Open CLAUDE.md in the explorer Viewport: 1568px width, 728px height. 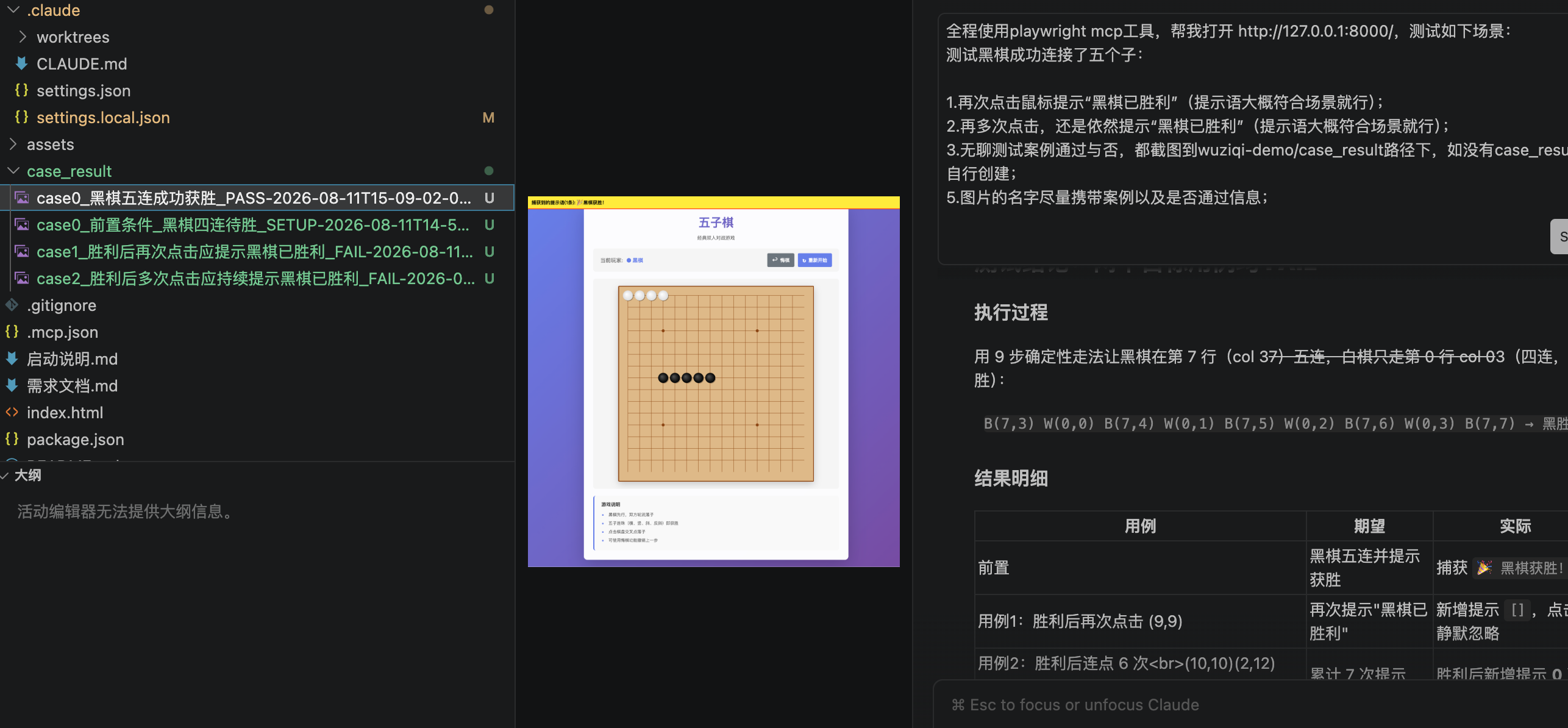pos(82,64)
